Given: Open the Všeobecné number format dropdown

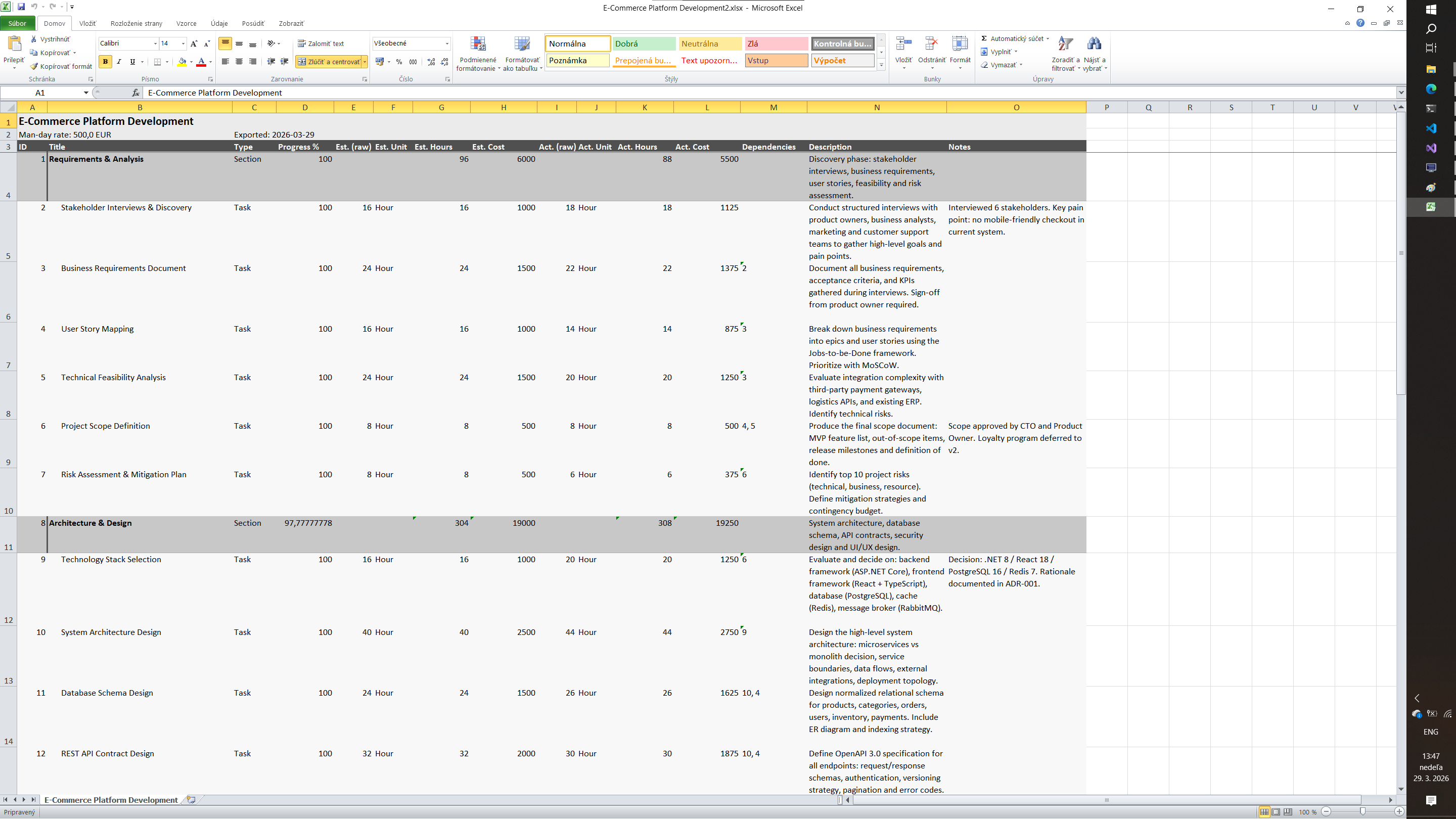Looking at the screenshot, I should [446, 43].
